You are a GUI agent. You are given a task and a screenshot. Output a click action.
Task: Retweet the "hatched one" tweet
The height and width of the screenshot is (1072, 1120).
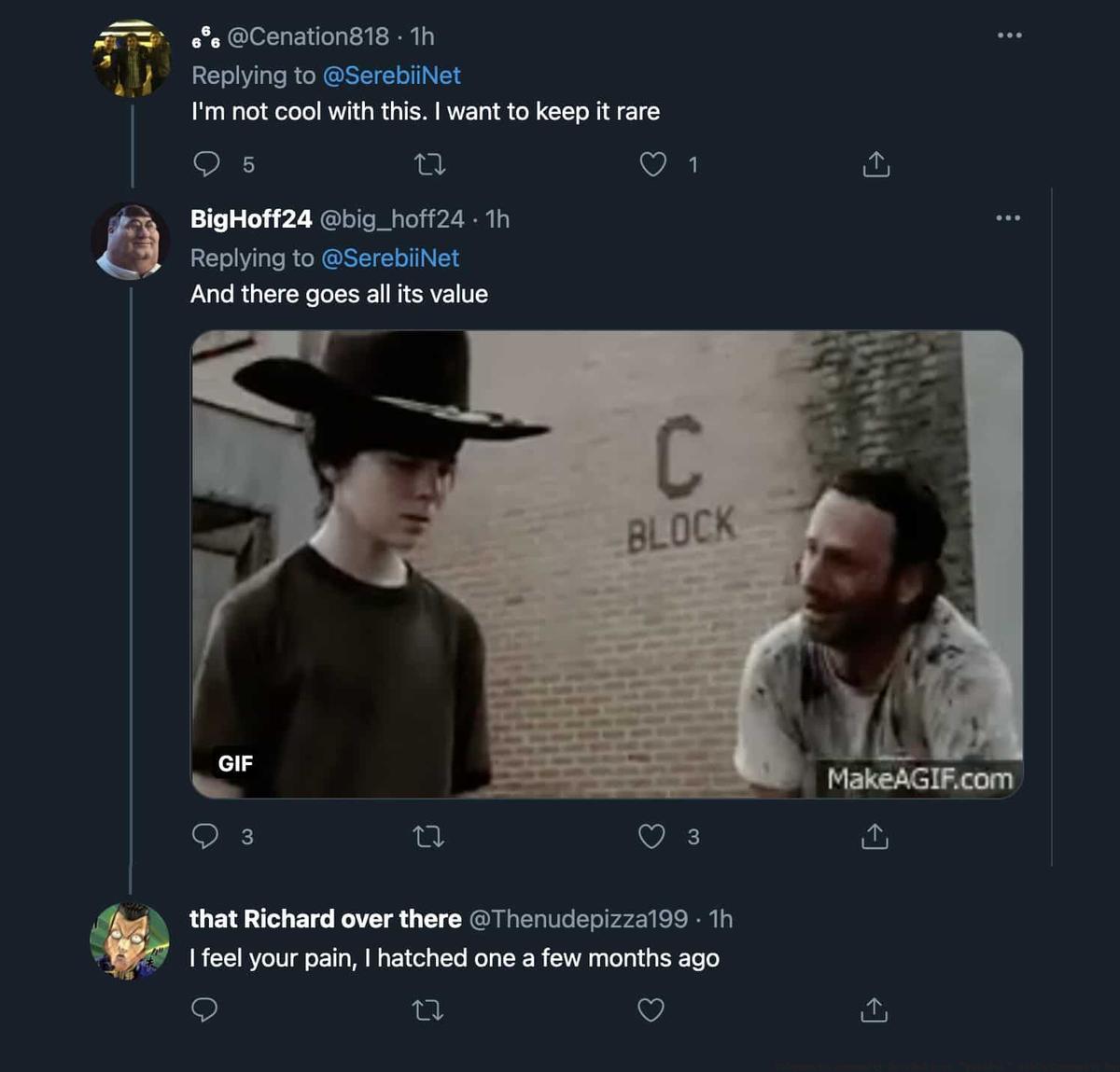click(x=427, y=1009)
